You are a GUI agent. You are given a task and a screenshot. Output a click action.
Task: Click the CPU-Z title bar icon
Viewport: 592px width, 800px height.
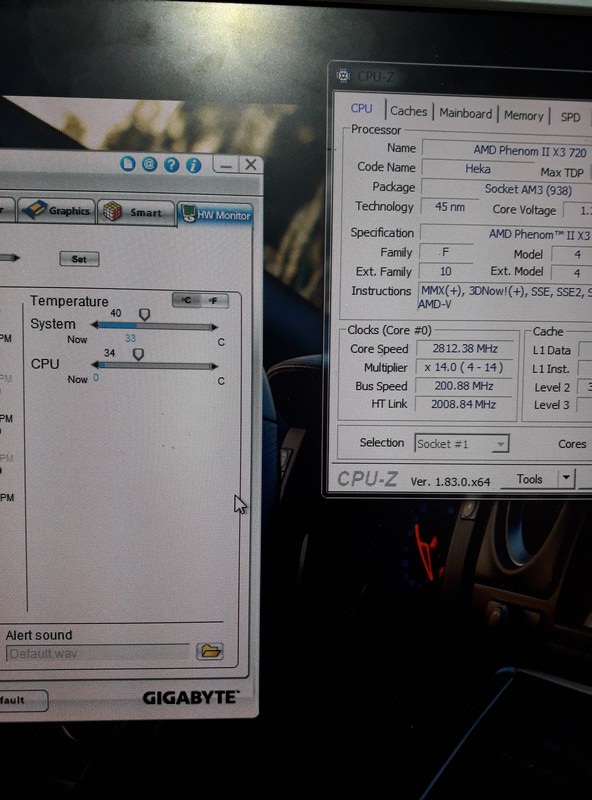343,76
